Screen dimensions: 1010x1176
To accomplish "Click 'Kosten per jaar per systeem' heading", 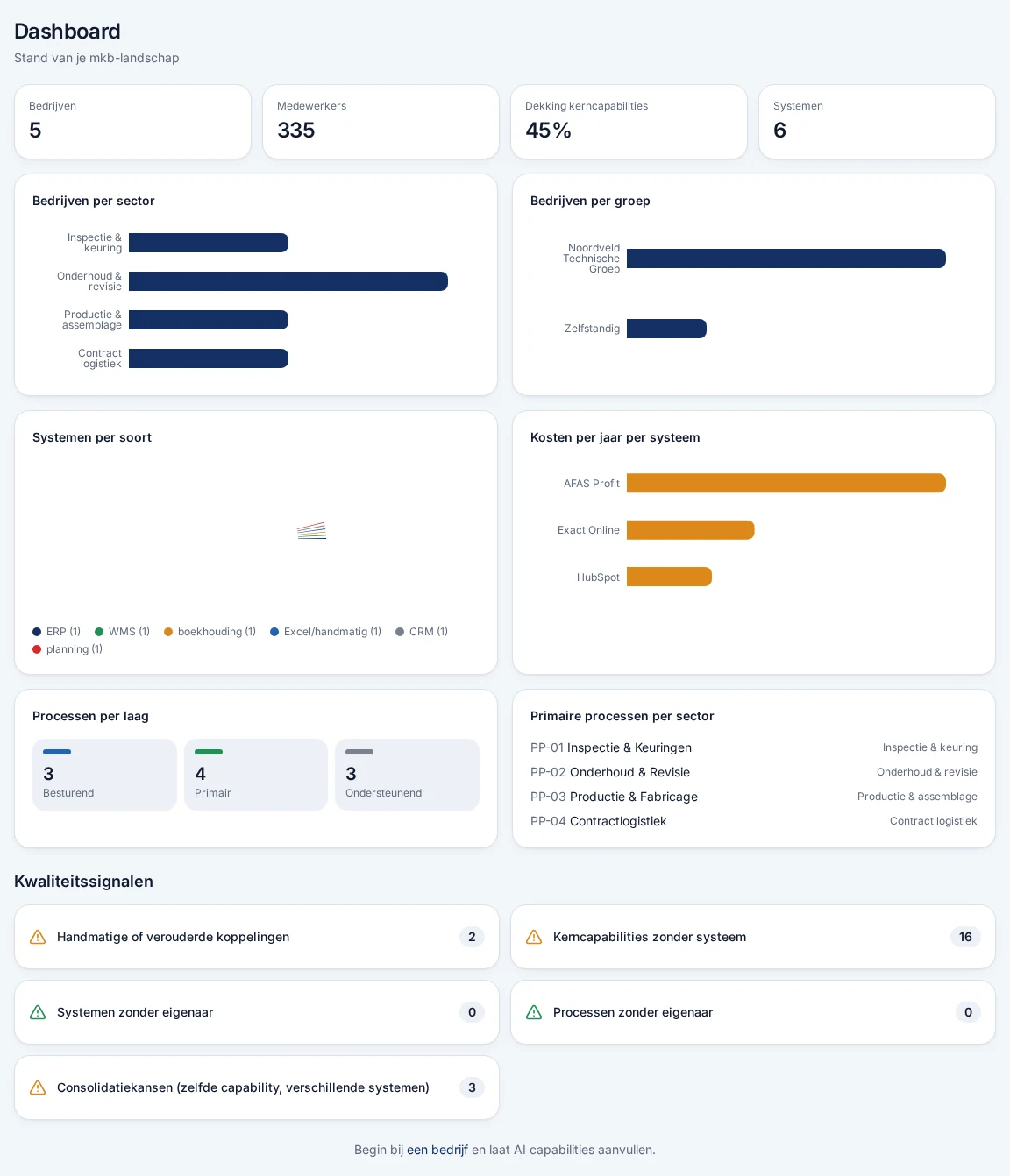I will 615,437.
